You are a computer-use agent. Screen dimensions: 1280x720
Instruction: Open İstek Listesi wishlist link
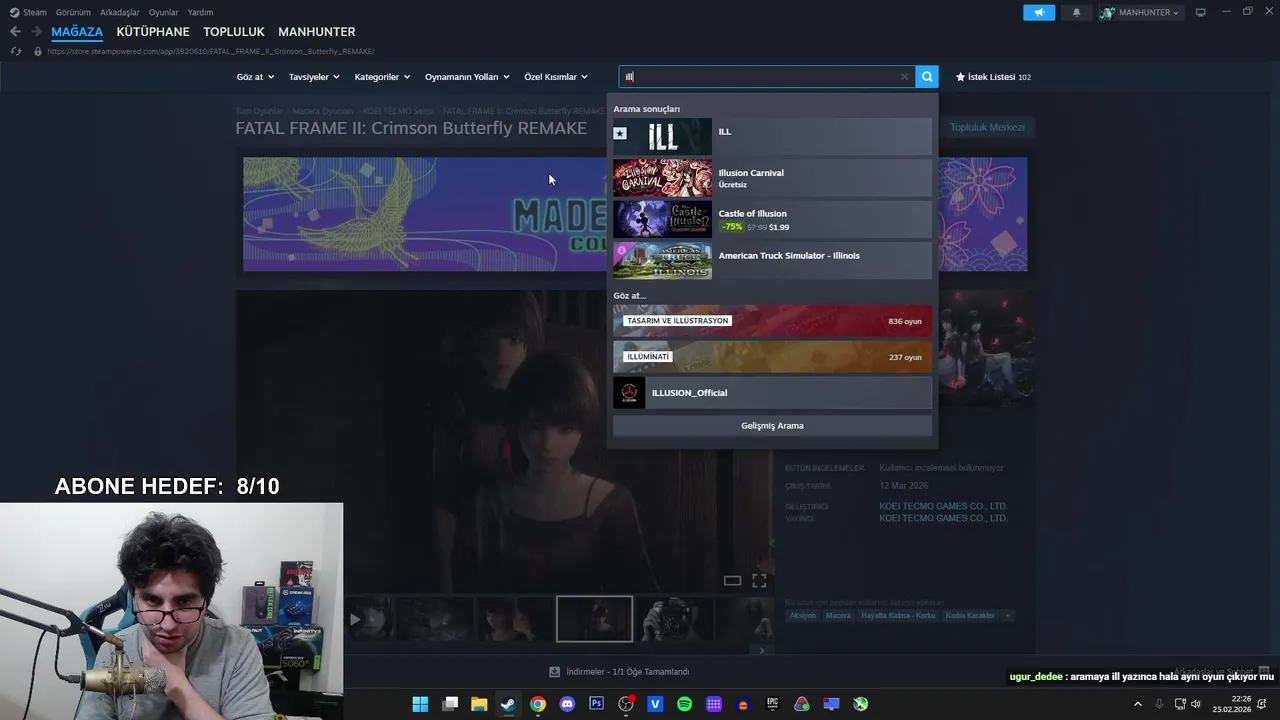993,77
